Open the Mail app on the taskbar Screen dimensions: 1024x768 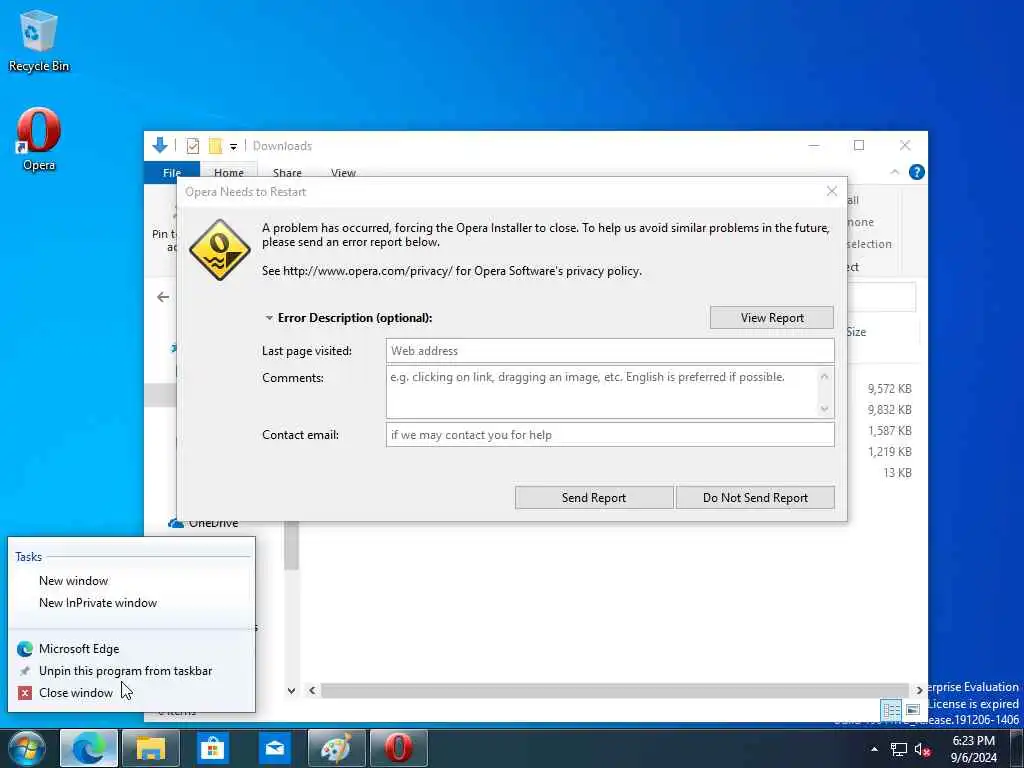[x=275, y=748]
